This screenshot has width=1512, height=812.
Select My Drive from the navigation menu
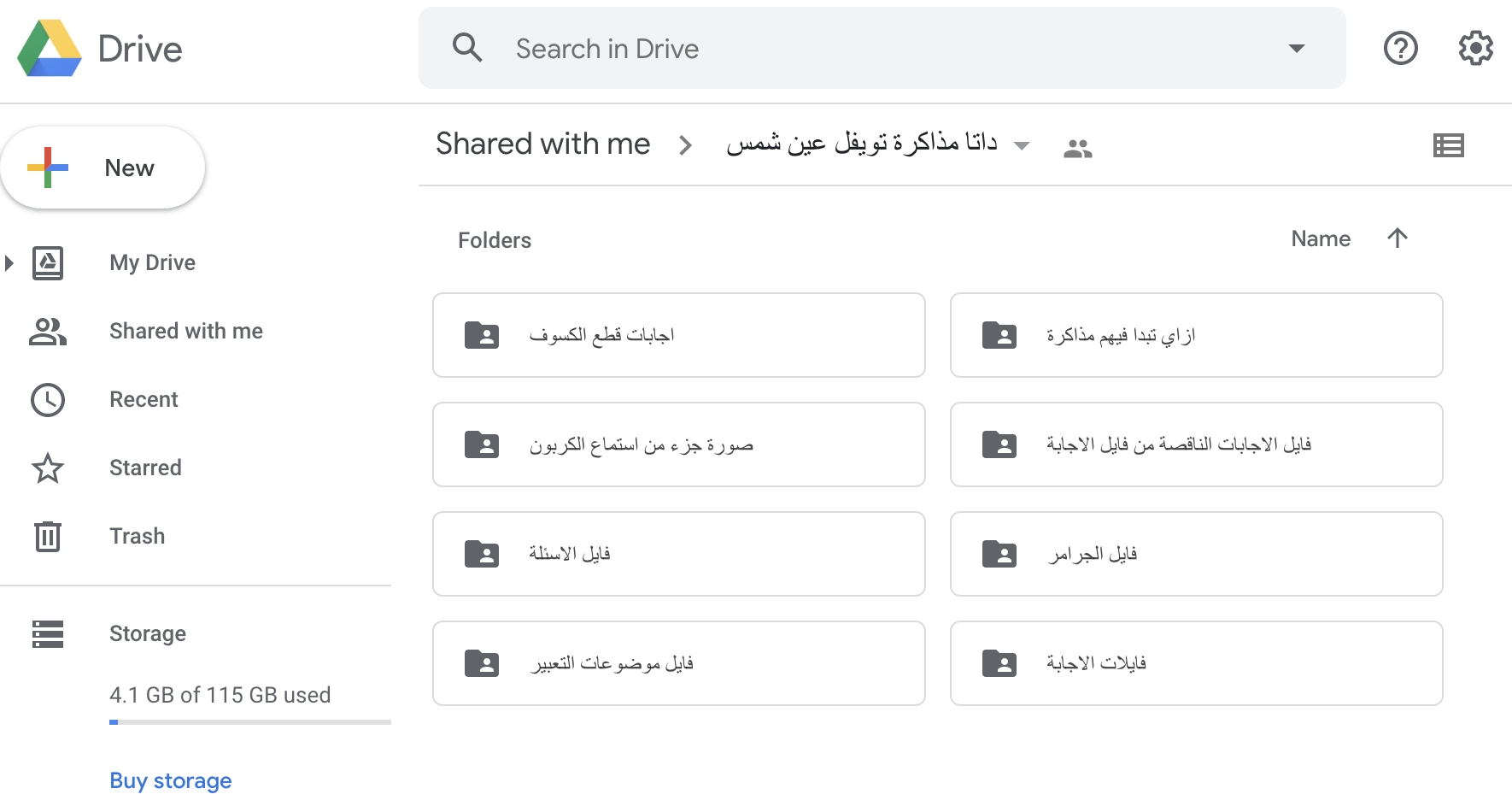[152, 262]
